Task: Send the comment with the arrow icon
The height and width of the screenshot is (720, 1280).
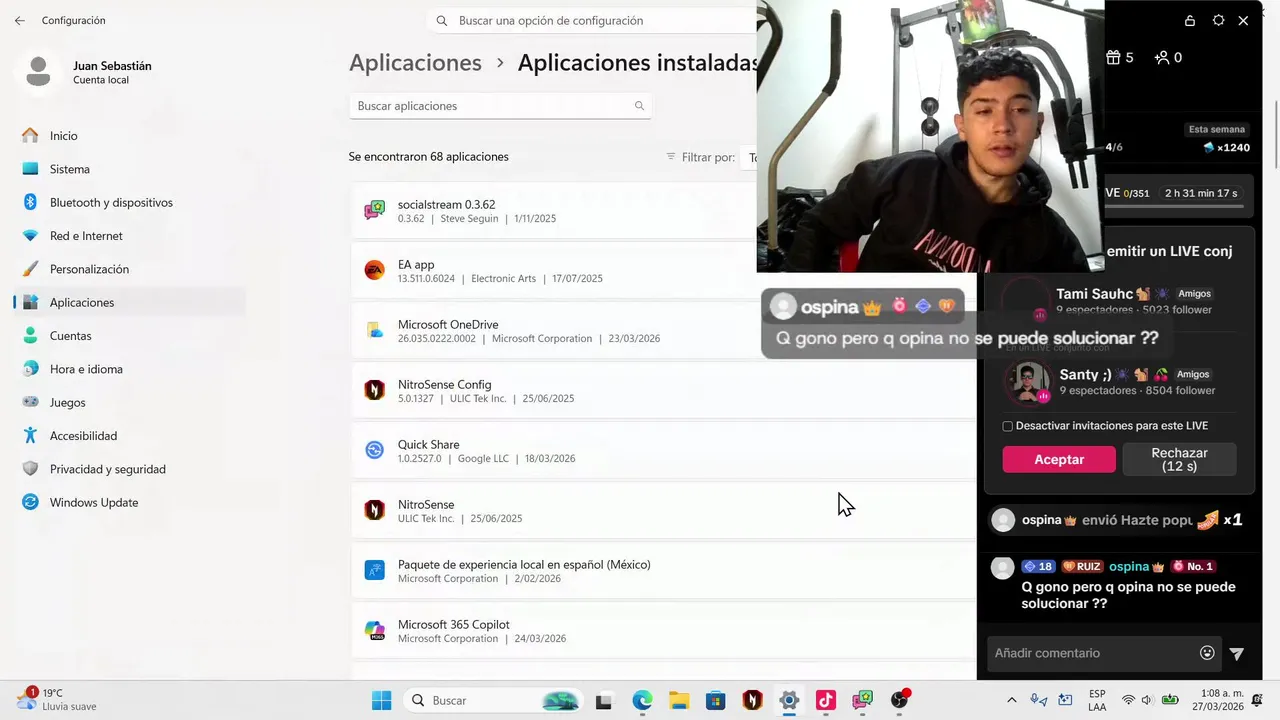Action: coord(1237,653)
